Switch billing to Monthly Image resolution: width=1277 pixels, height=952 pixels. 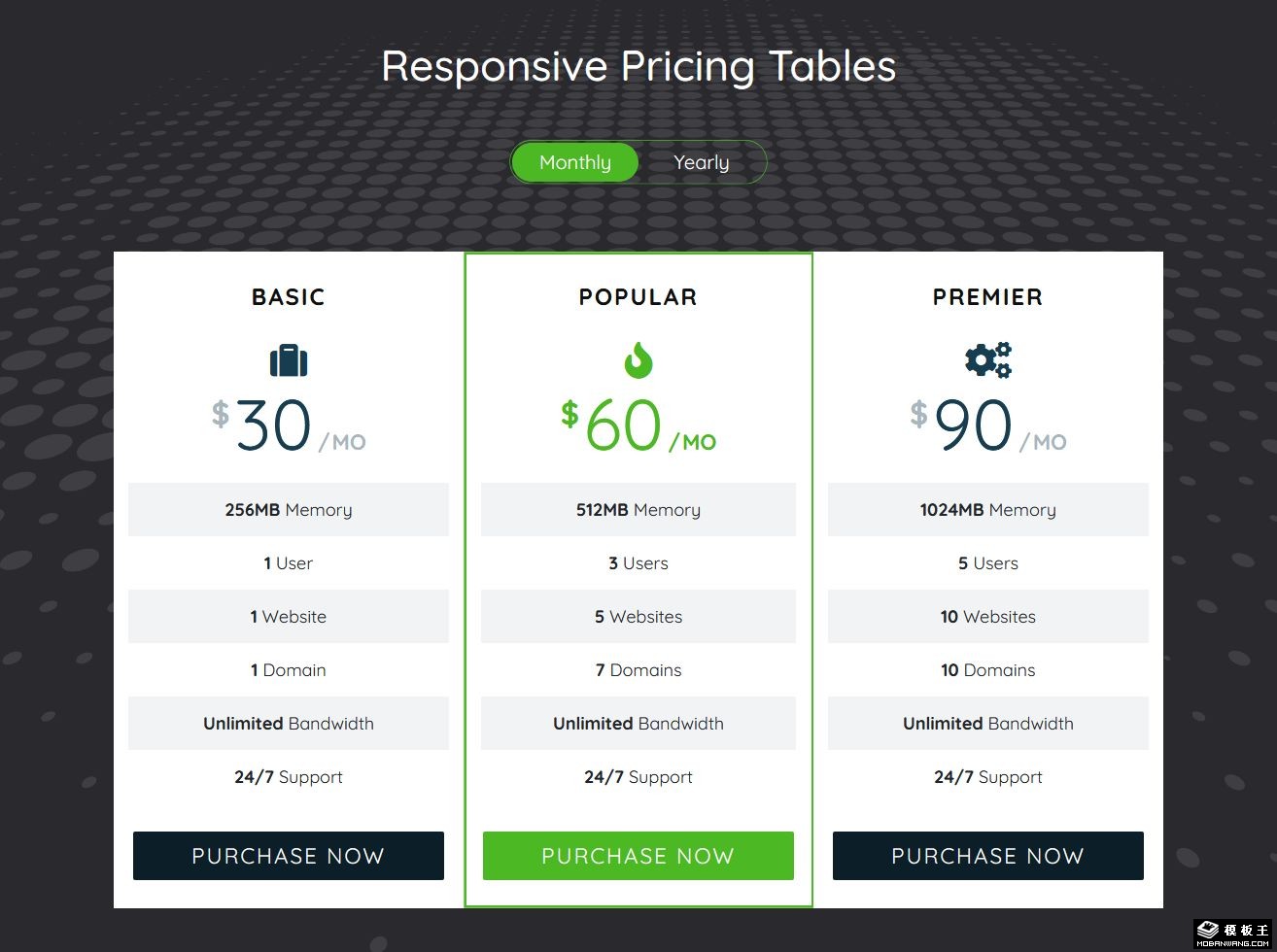coord(575,162)
